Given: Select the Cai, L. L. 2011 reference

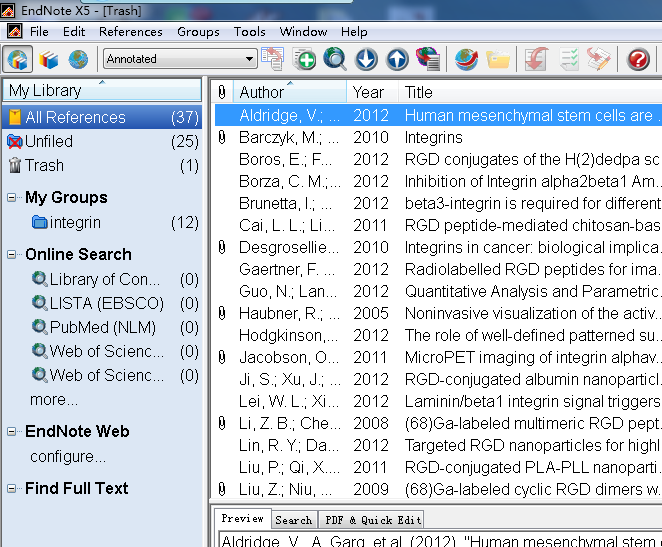Looking at the screenshot, I should tap(438, 225).
